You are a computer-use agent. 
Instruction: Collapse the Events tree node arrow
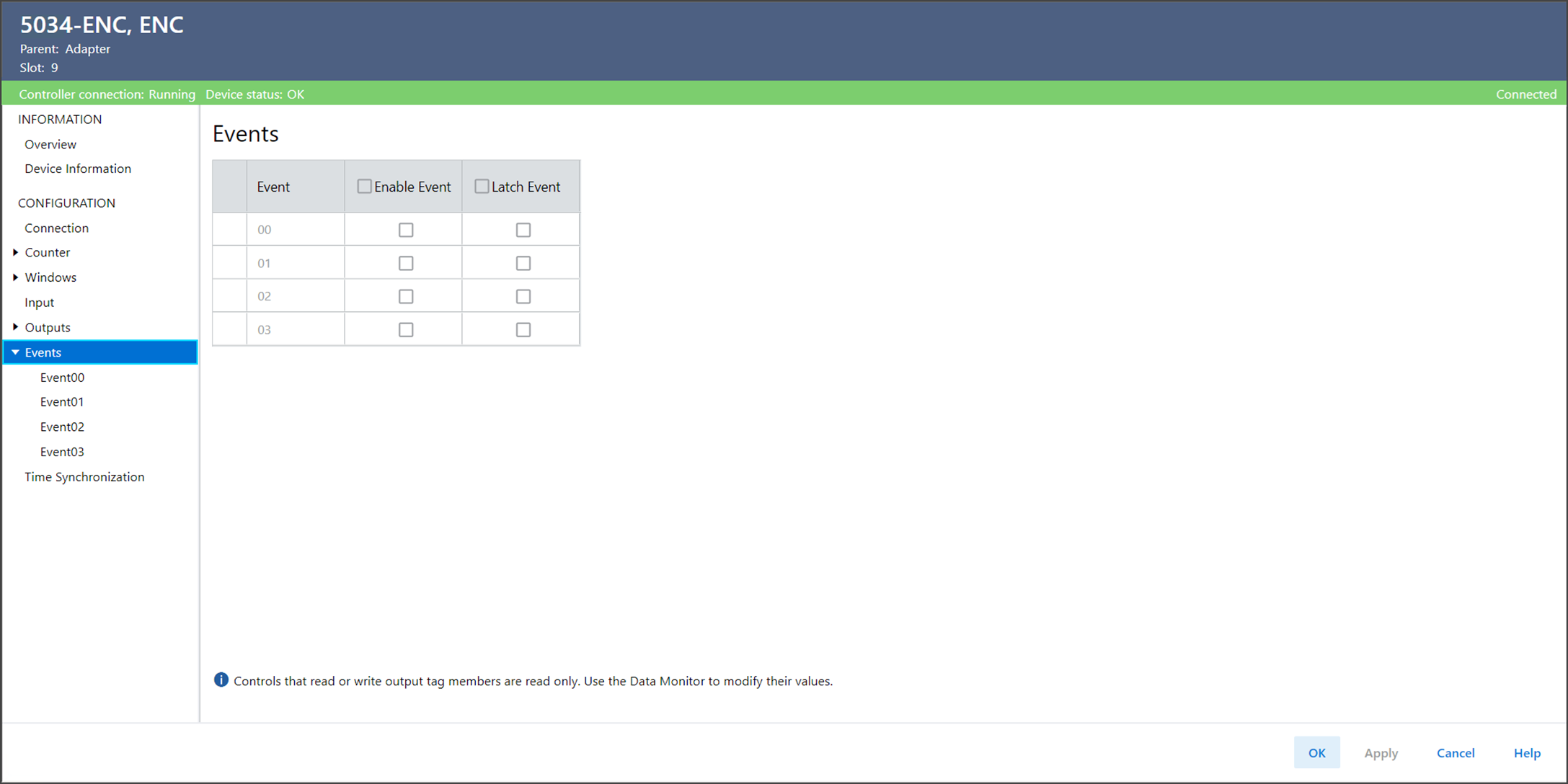pos(15,352)
